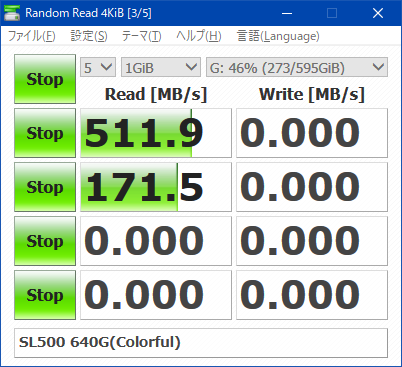Click the 511.9 read result bar

(156, 133)
